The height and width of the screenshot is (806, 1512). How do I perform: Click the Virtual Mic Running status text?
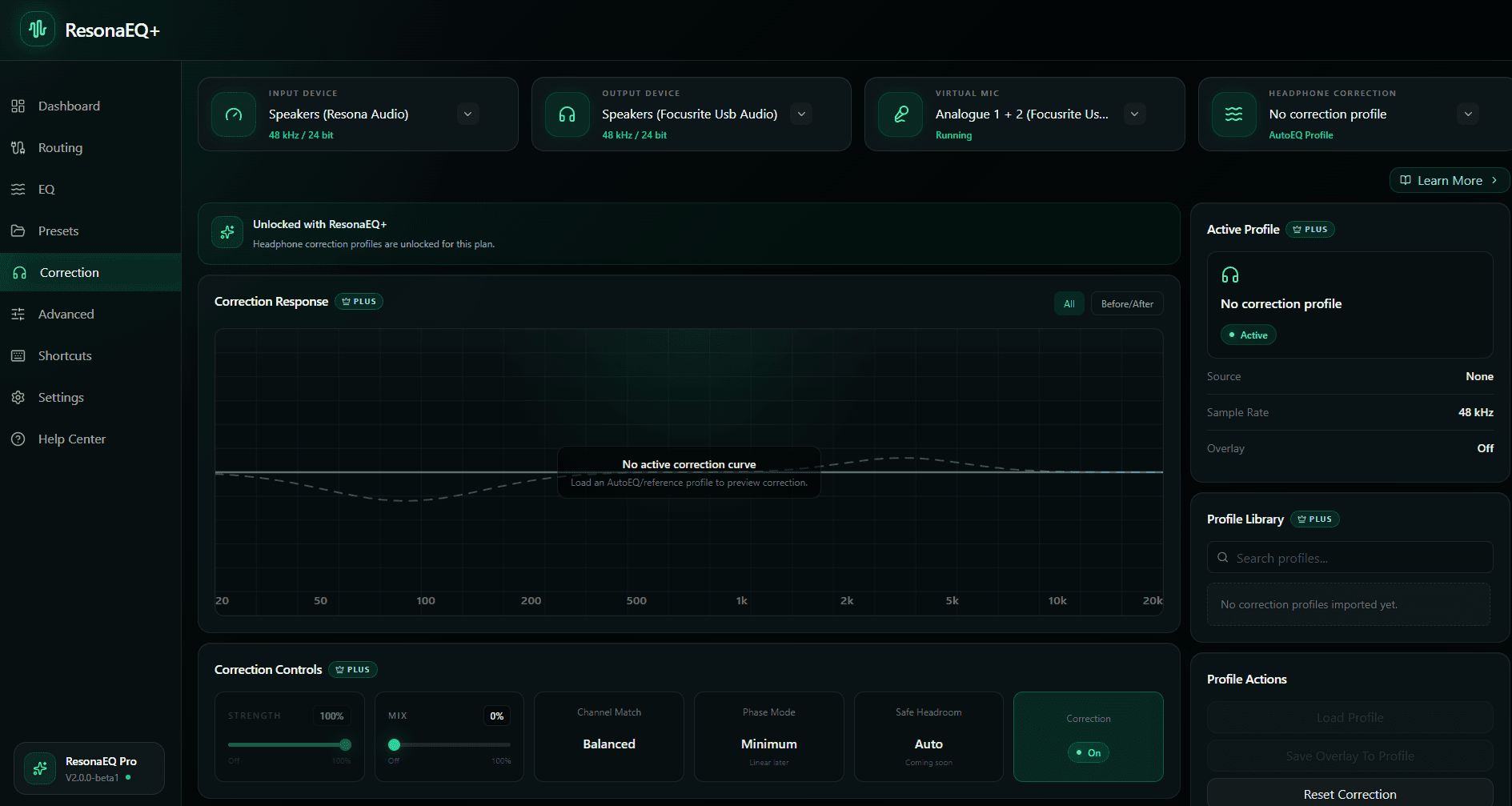point(953,135)
